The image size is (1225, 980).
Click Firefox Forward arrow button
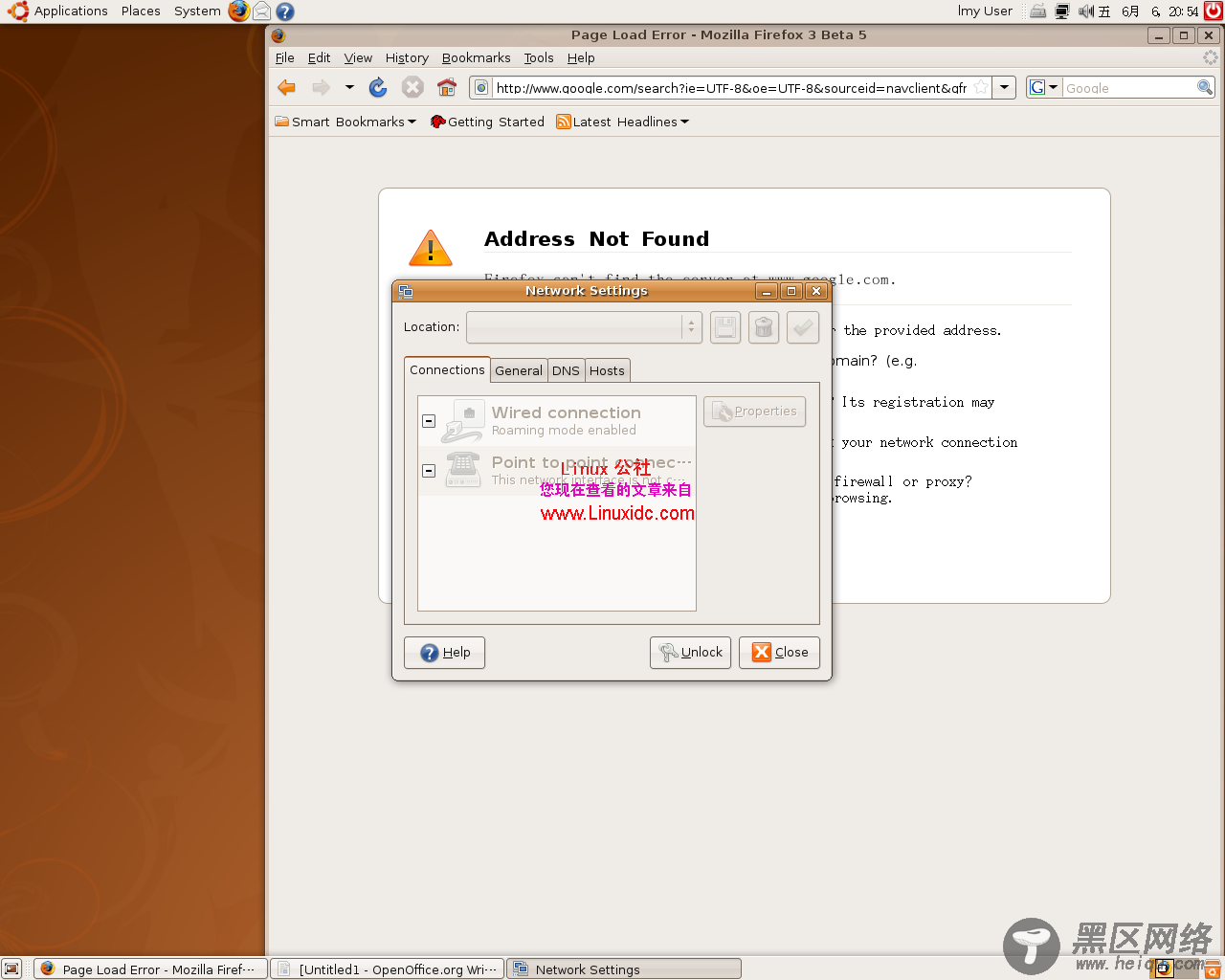click(322, 88)
